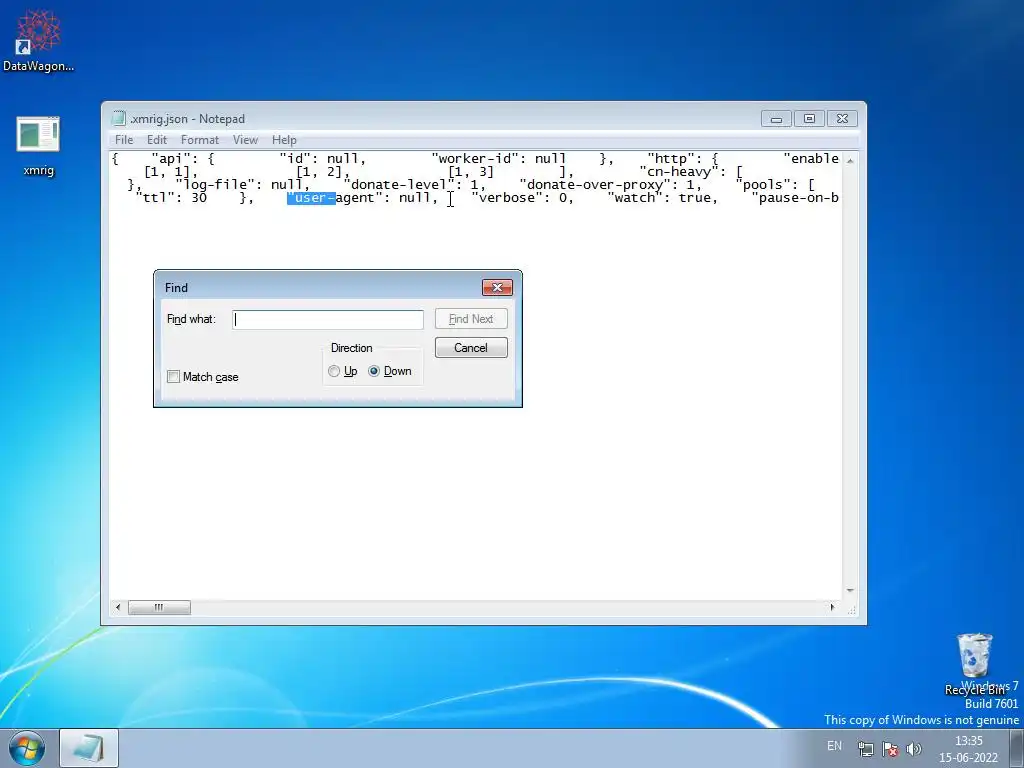1024x768 pixels.
Task: Click the "watch": true text
Action: (x=662, y=198)
